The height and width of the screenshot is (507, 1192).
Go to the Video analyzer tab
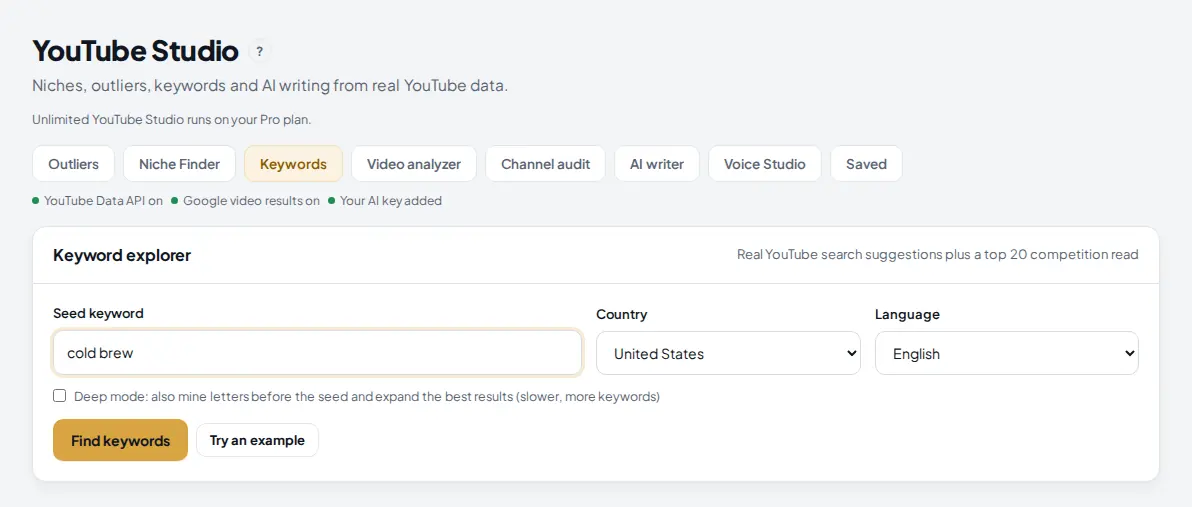414,163
